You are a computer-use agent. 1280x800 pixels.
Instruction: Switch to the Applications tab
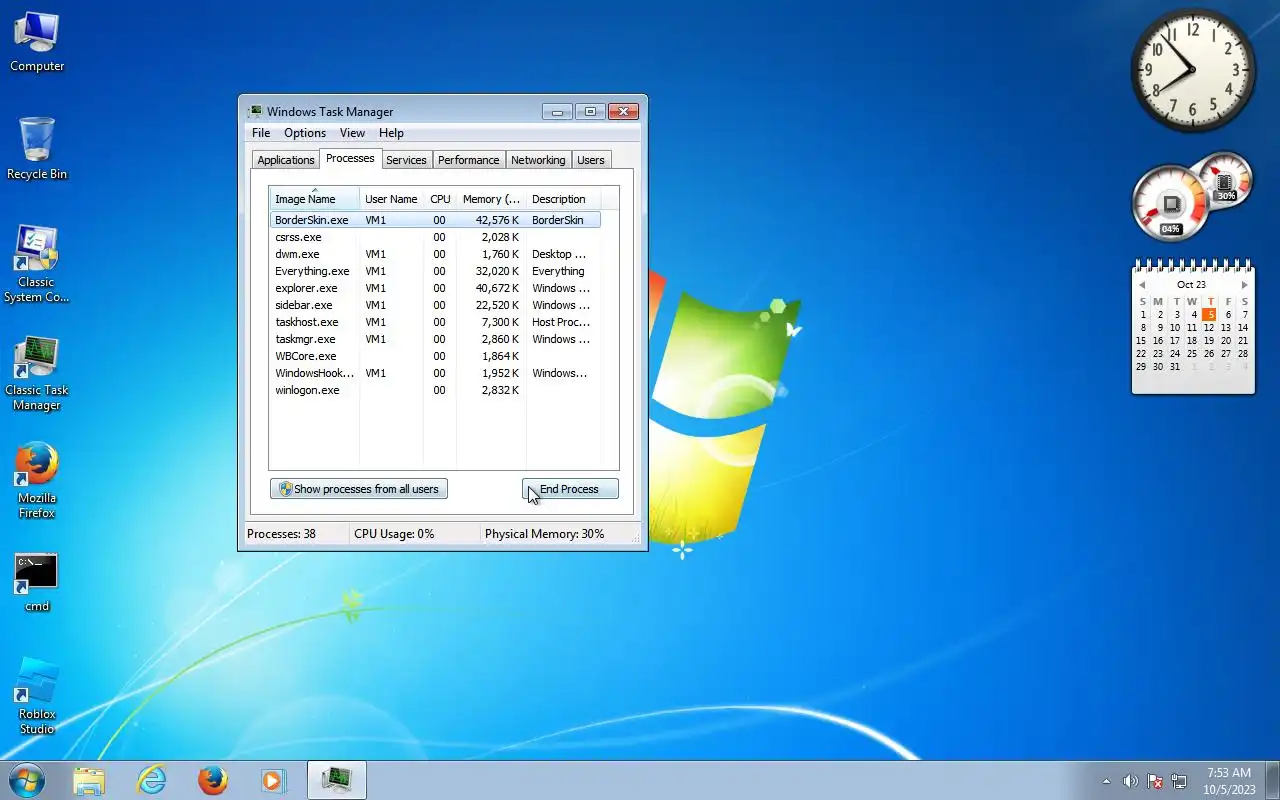[x=286, y=160]
